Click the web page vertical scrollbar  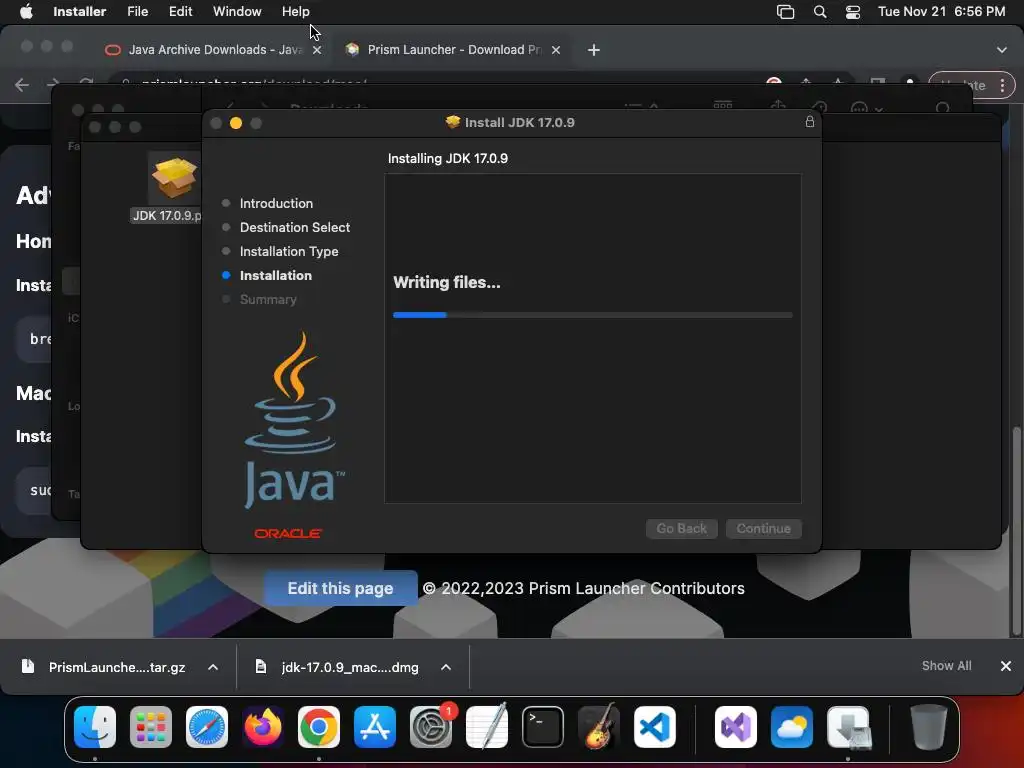(x=1016, y=530)
